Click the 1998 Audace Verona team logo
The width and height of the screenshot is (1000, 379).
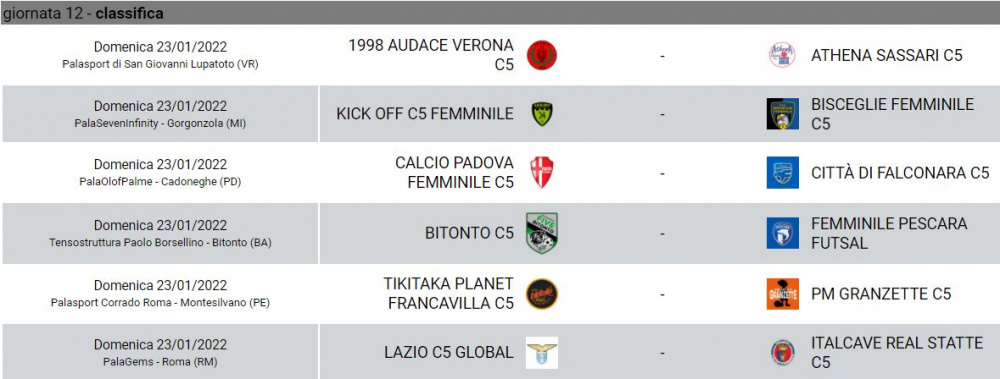[541, 56]
